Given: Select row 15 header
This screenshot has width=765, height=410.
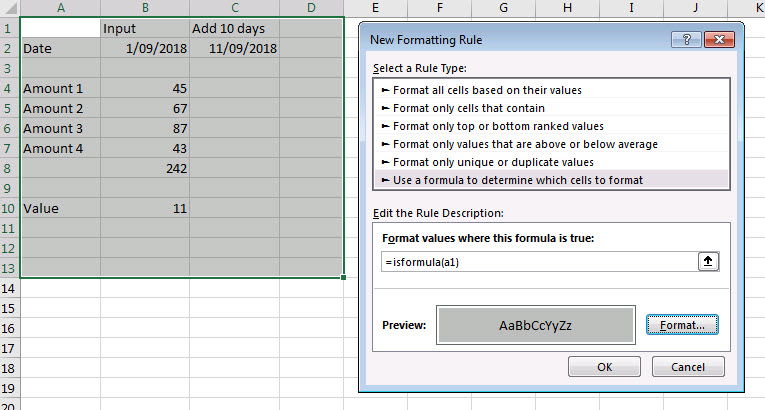Looking at the screenshot, I should (9, 308).
